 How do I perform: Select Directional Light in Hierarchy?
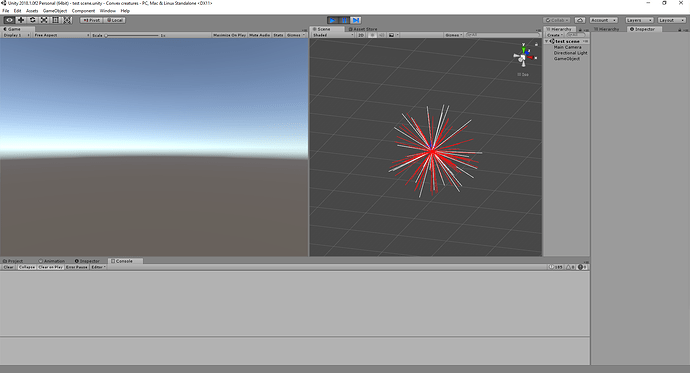click(x=570, y=53)
